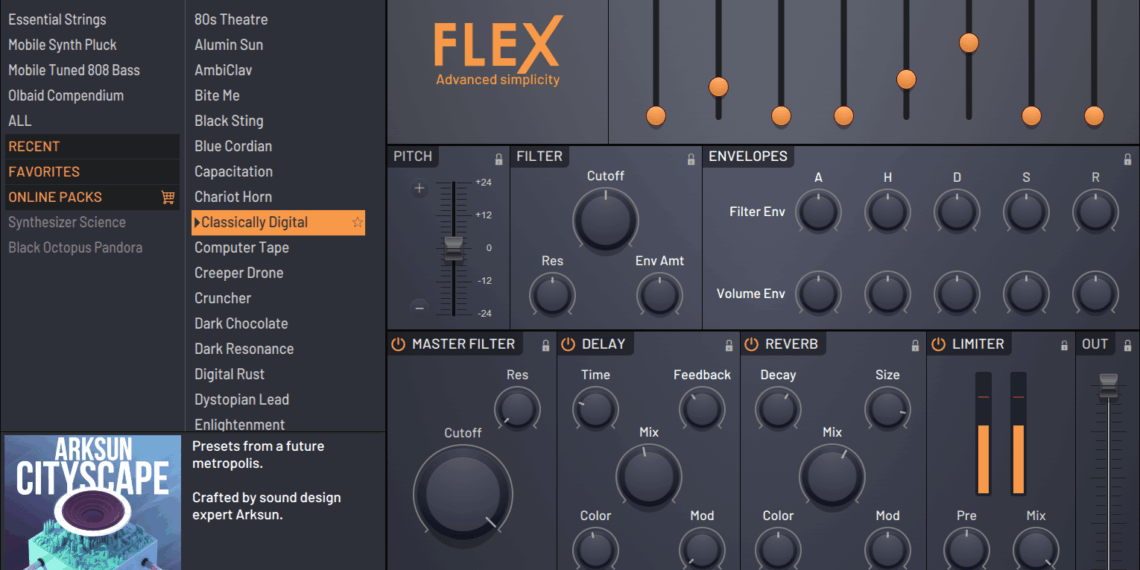Click the MASTER FILTER lock icon
The height and width of the screenshot is (570, 1140).
pos(546,345)
